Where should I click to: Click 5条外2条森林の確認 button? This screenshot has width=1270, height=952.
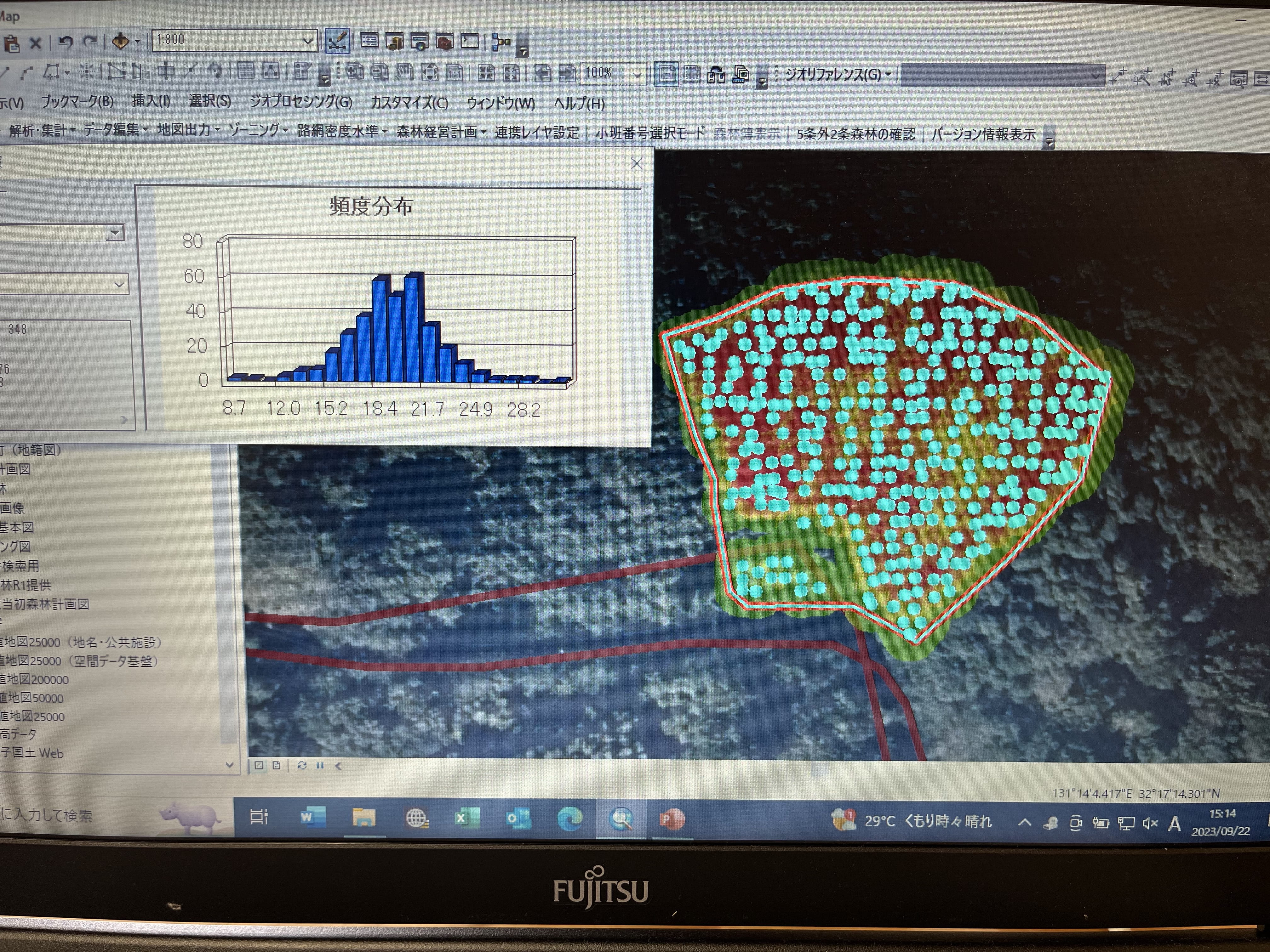855,134
